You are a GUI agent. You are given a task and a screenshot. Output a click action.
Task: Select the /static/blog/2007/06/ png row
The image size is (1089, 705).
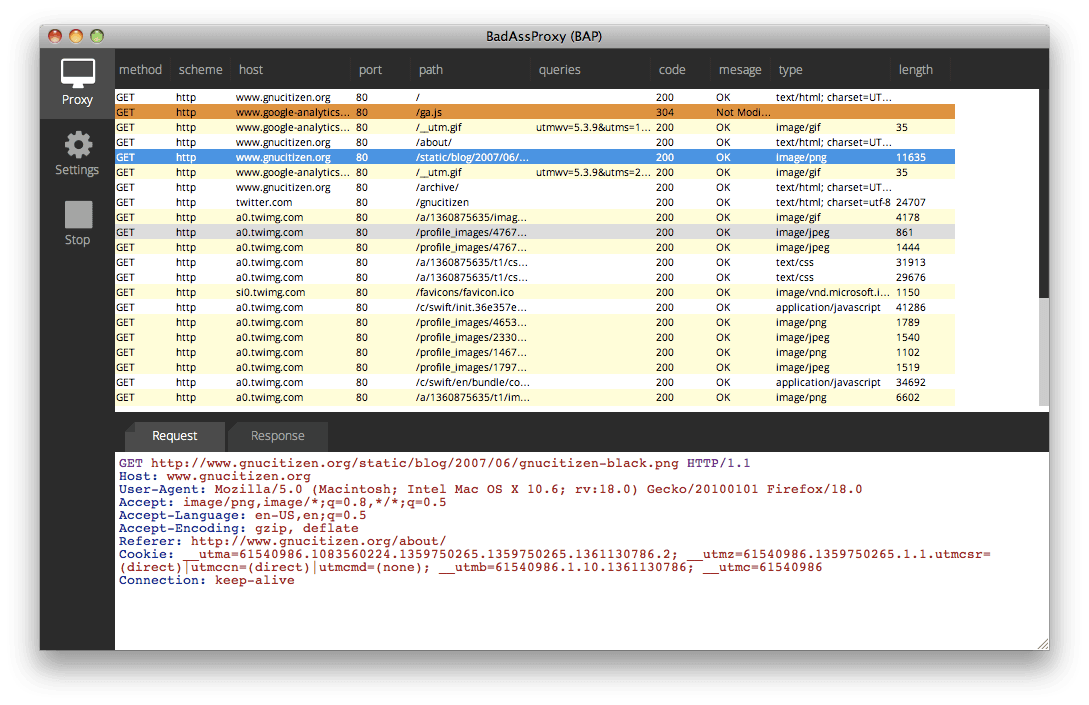point(535,158)
